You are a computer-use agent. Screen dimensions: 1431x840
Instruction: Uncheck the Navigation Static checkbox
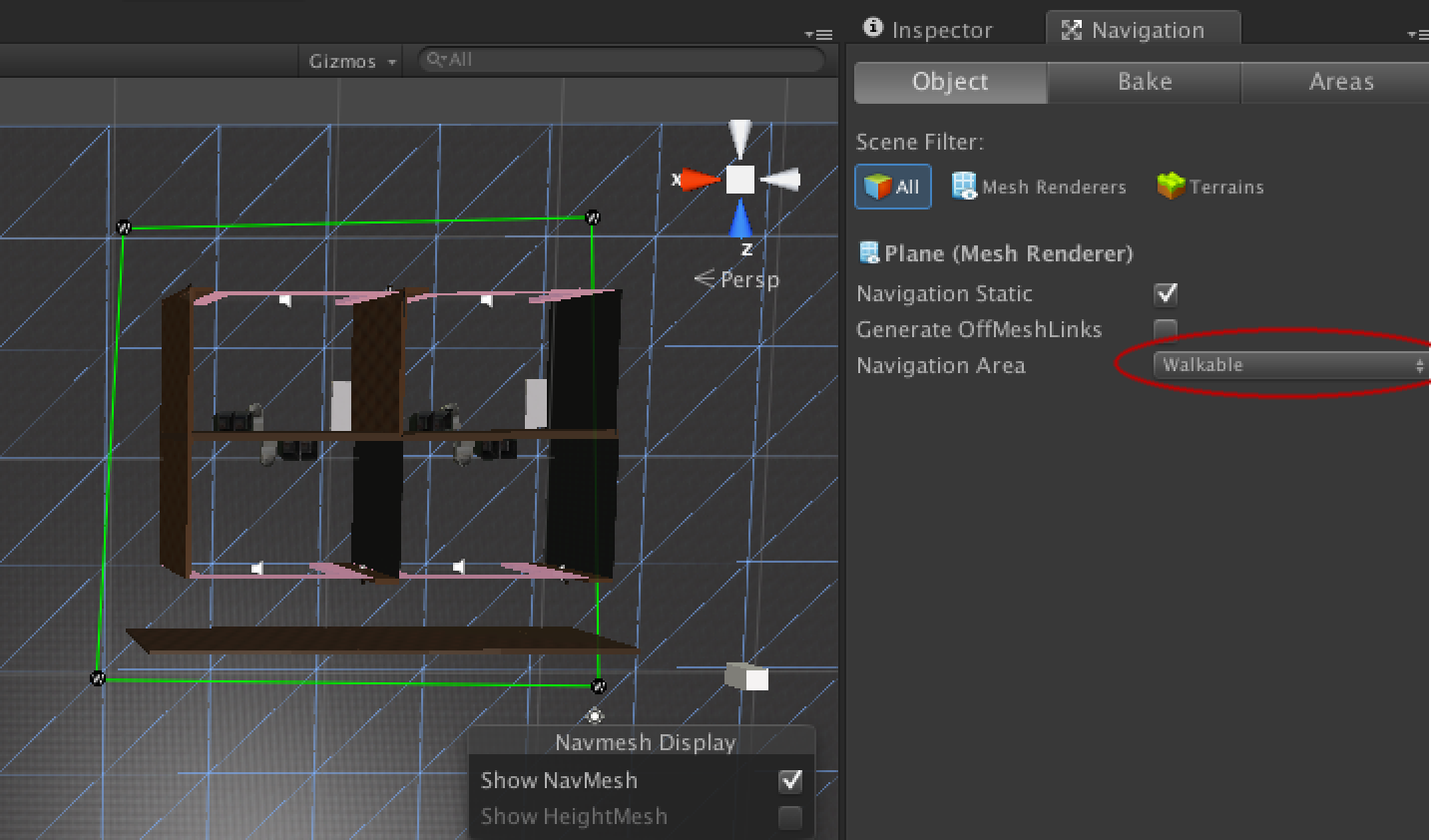[1165, 293]
